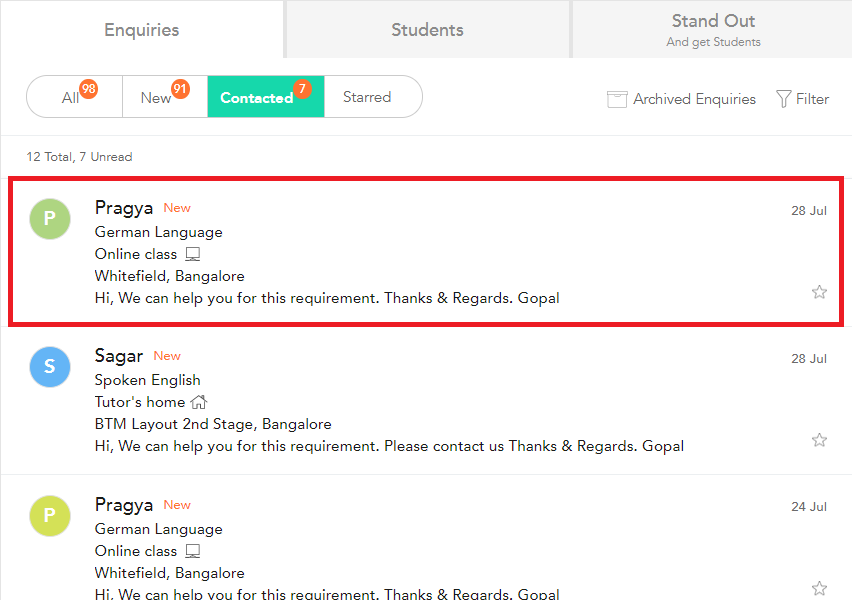Click the Filter funnel icon
This screenshot has height=600, width=852.
tap(783, 99)
